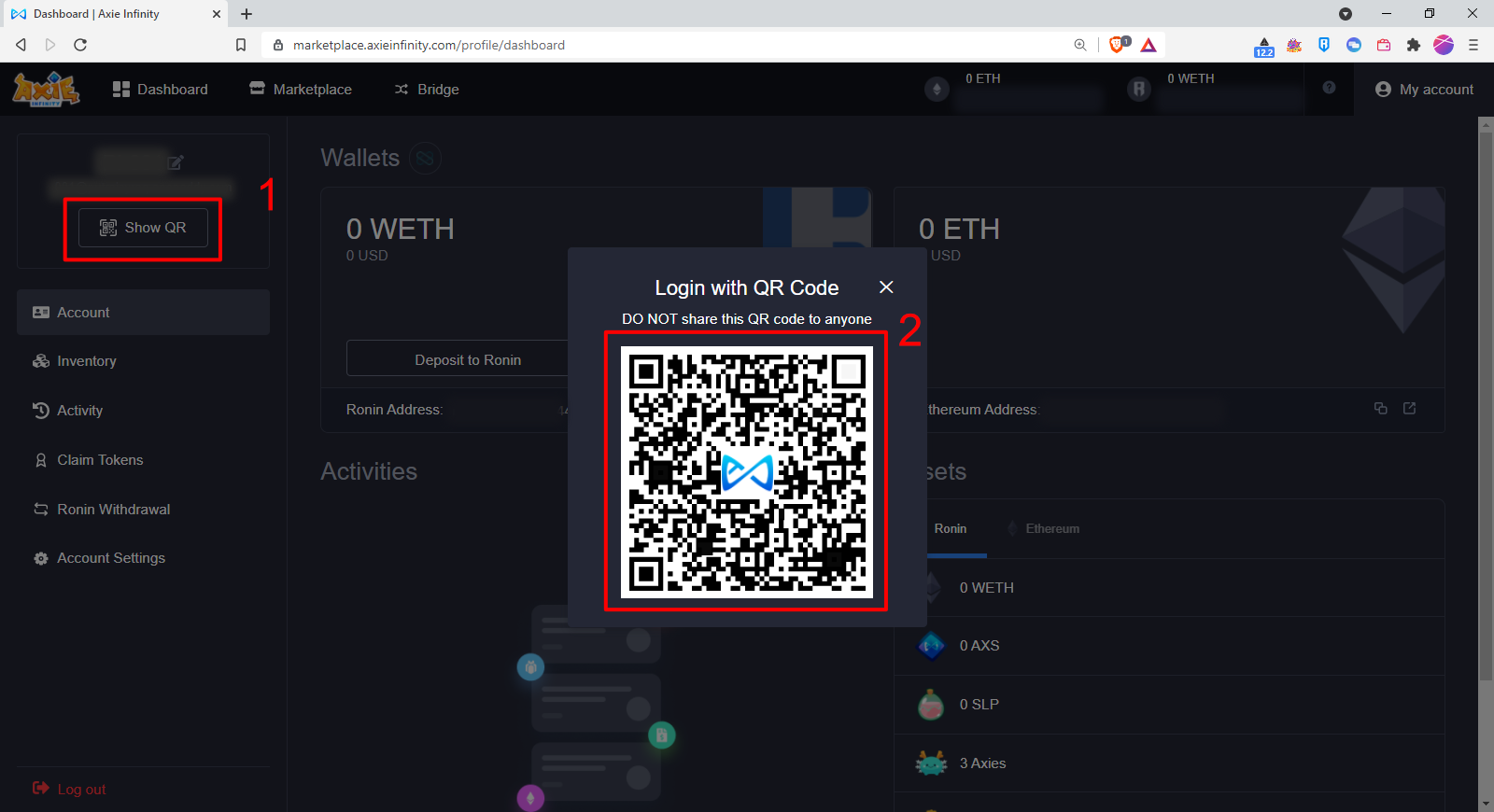Click Log out
Image resolution: width=1494 pixels, height=812 pixels.
tap(69, 790)
